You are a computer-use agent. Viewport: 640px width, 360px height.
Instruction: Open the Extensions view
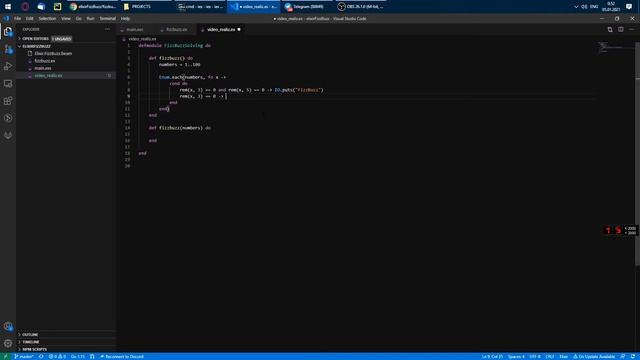tap(8, 100)
